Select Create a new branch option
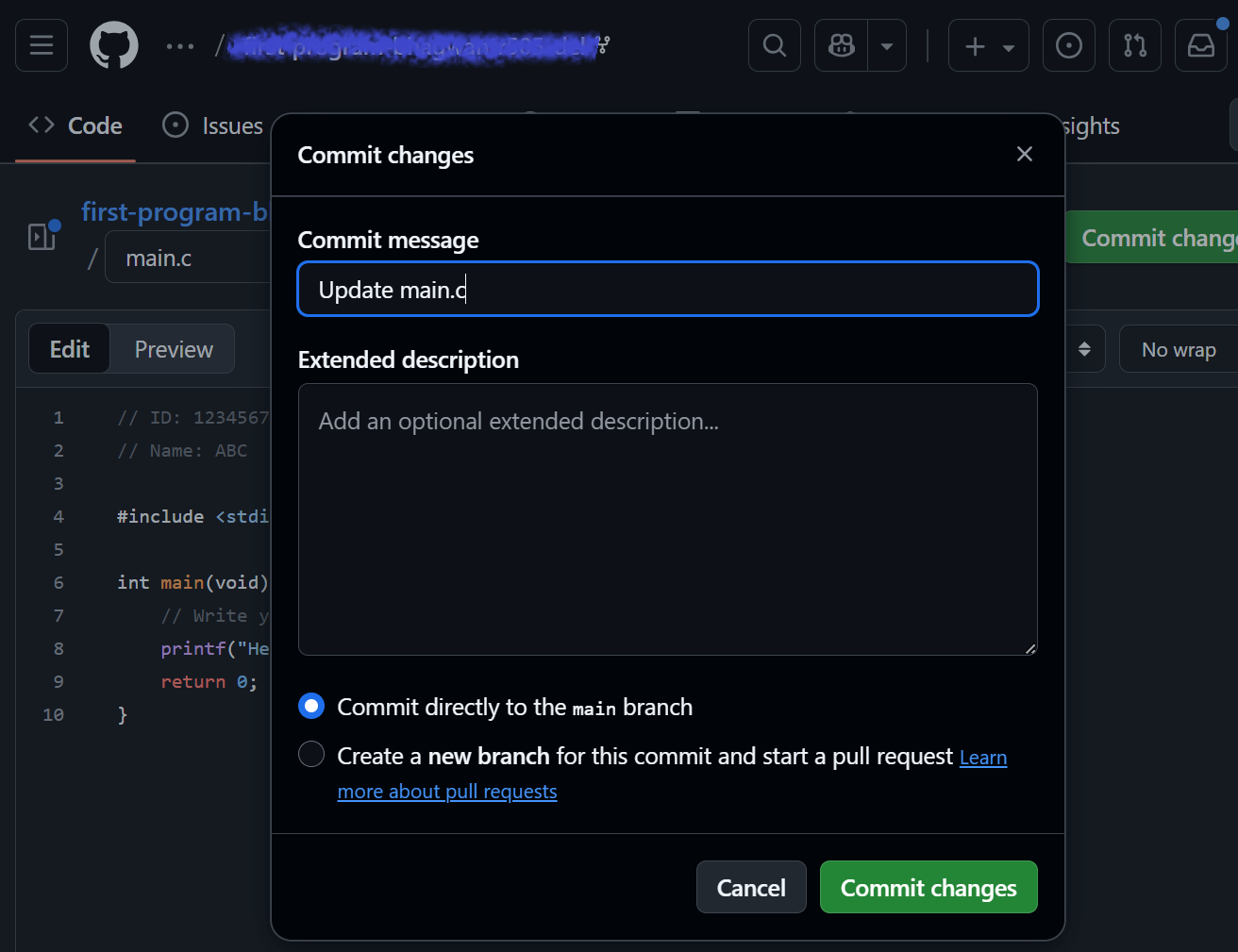This screenshot has height=952, width=1238. [311, 755]
